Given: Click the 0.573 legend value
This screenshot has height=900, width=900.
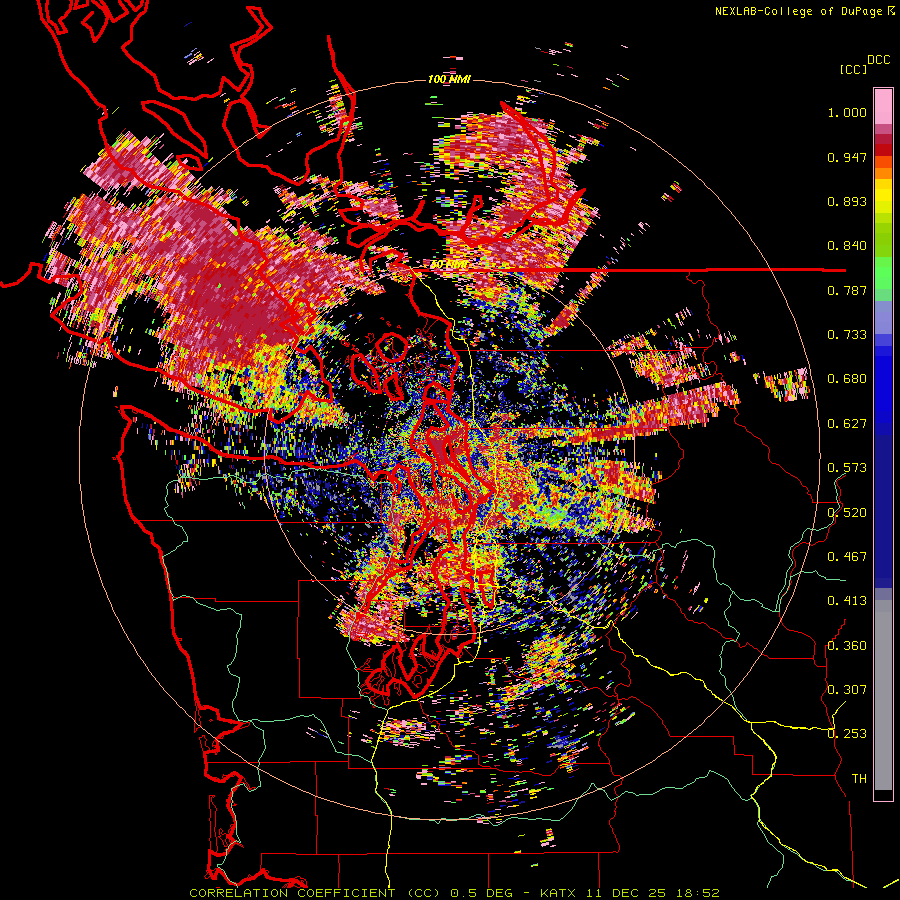Looking at the screenshot, I should point(847,468).
